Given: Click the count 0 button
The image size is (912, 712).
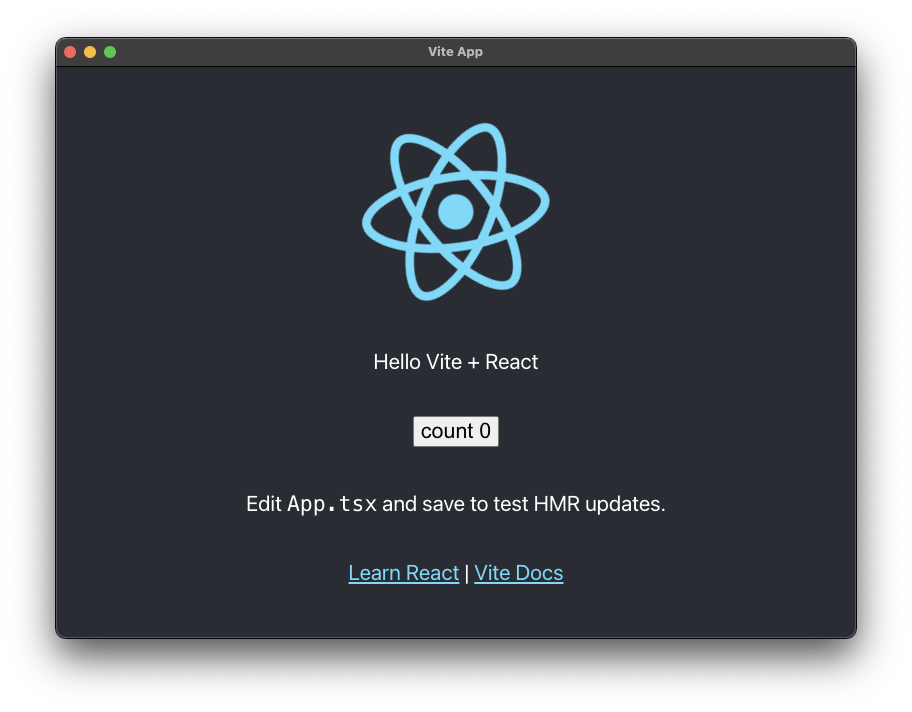Looking at the screenshot, I should (455, 432).
